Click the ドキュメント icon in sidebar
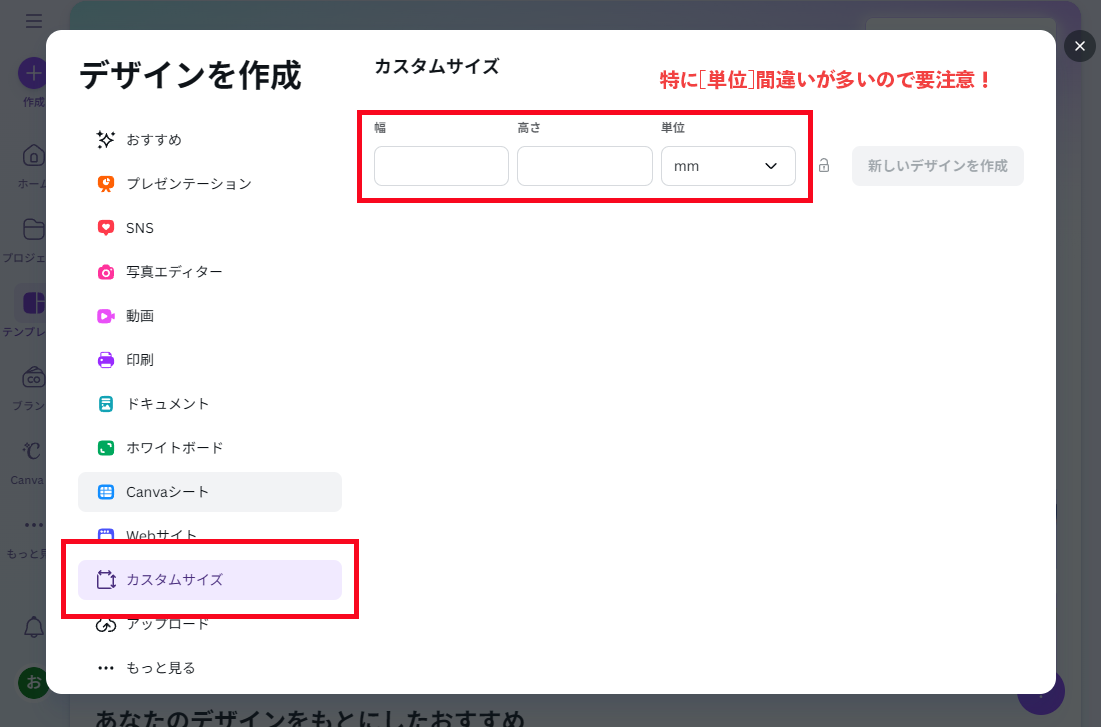1101x727 pixels. click(106, 404)
